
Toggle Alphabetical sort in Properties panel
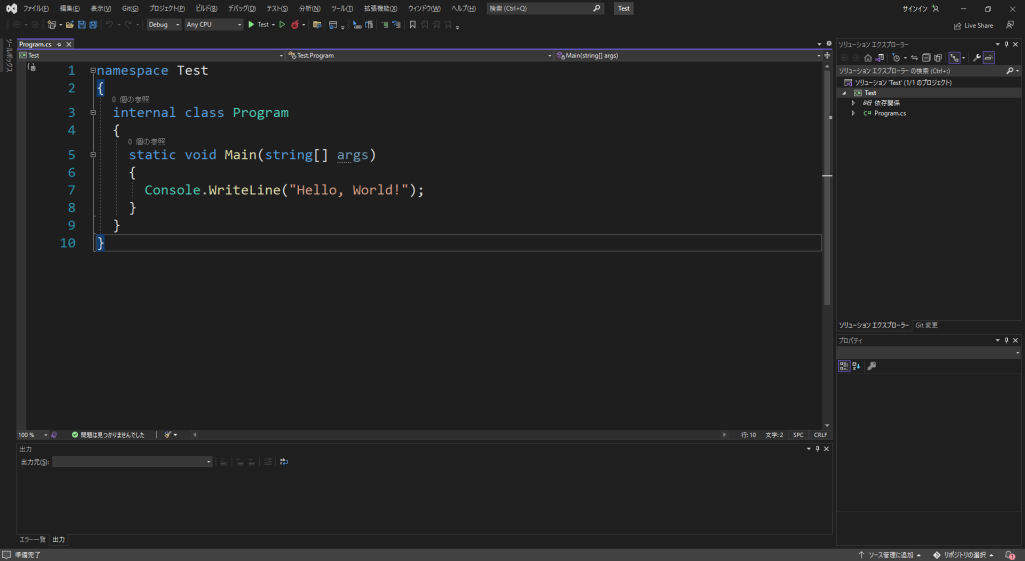pyautogui.click(x=856, y=366)
